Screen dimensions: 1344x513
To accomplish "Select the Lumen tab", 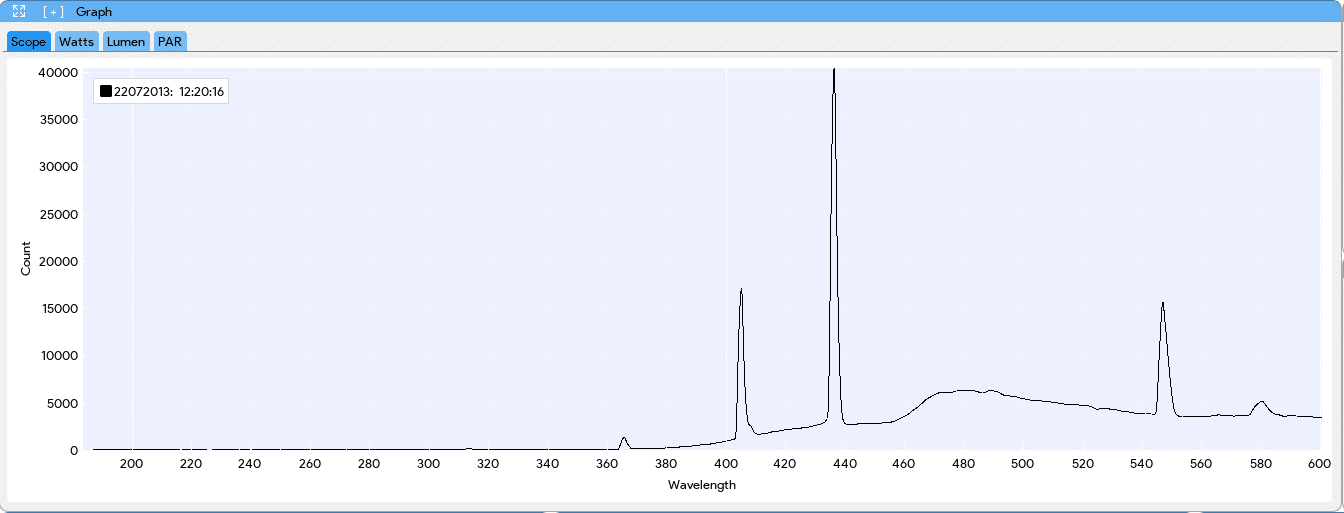I will tap(126, 42).
